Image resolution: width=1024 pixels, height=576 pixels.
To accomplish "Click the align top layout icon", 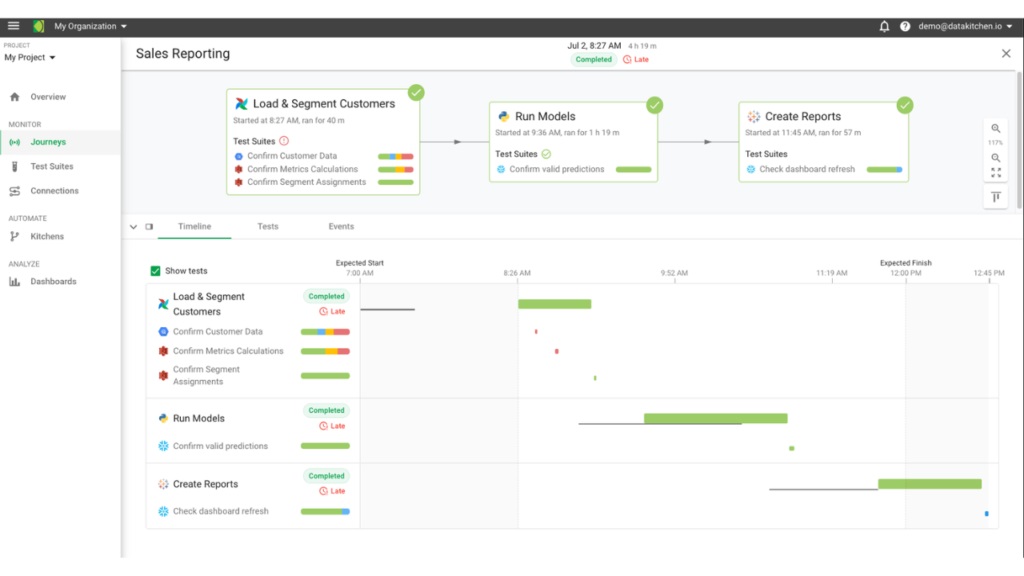I will [x=996, y=198].
